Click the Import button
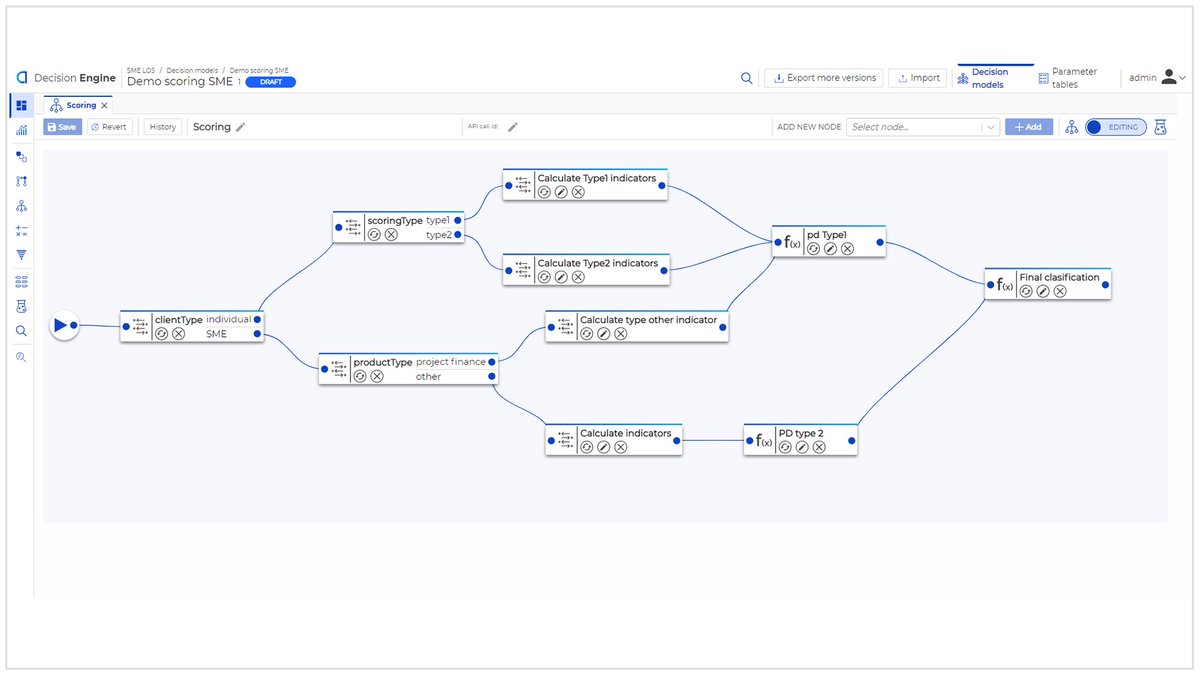Image resolution: width=1200 pixels, height=675 pixels. pyautogui.click(x=918, y=78)
